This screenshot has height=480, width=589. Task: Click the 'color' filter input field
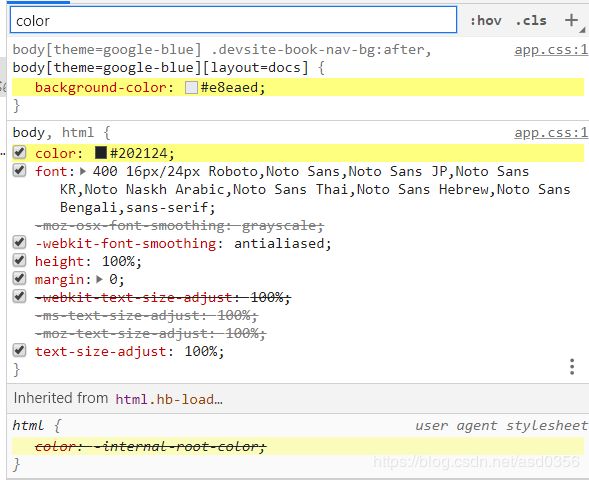coord(233,20)
